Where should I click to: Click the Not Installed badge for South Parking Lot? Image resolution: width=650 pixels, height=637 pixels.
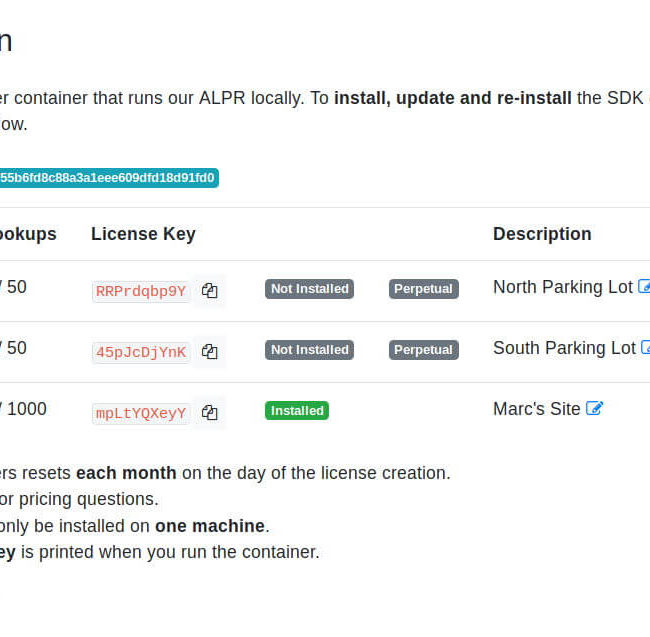[x=309, y=350]
